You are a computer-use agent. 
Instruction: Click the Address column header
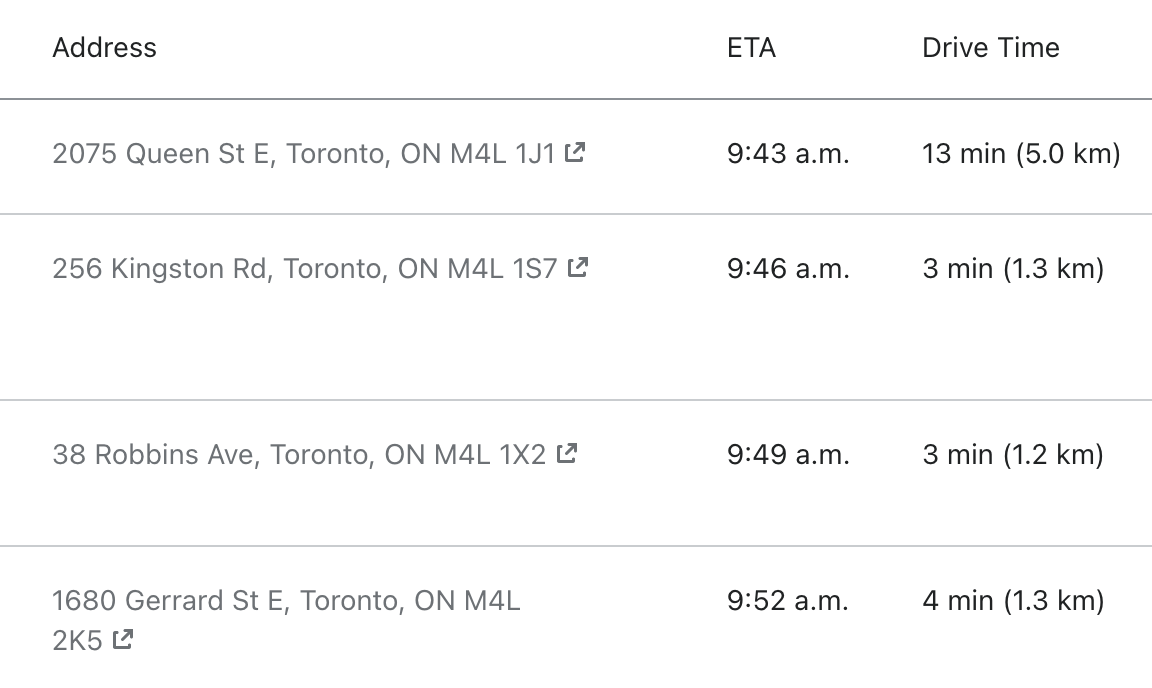[x=104, y=48]
